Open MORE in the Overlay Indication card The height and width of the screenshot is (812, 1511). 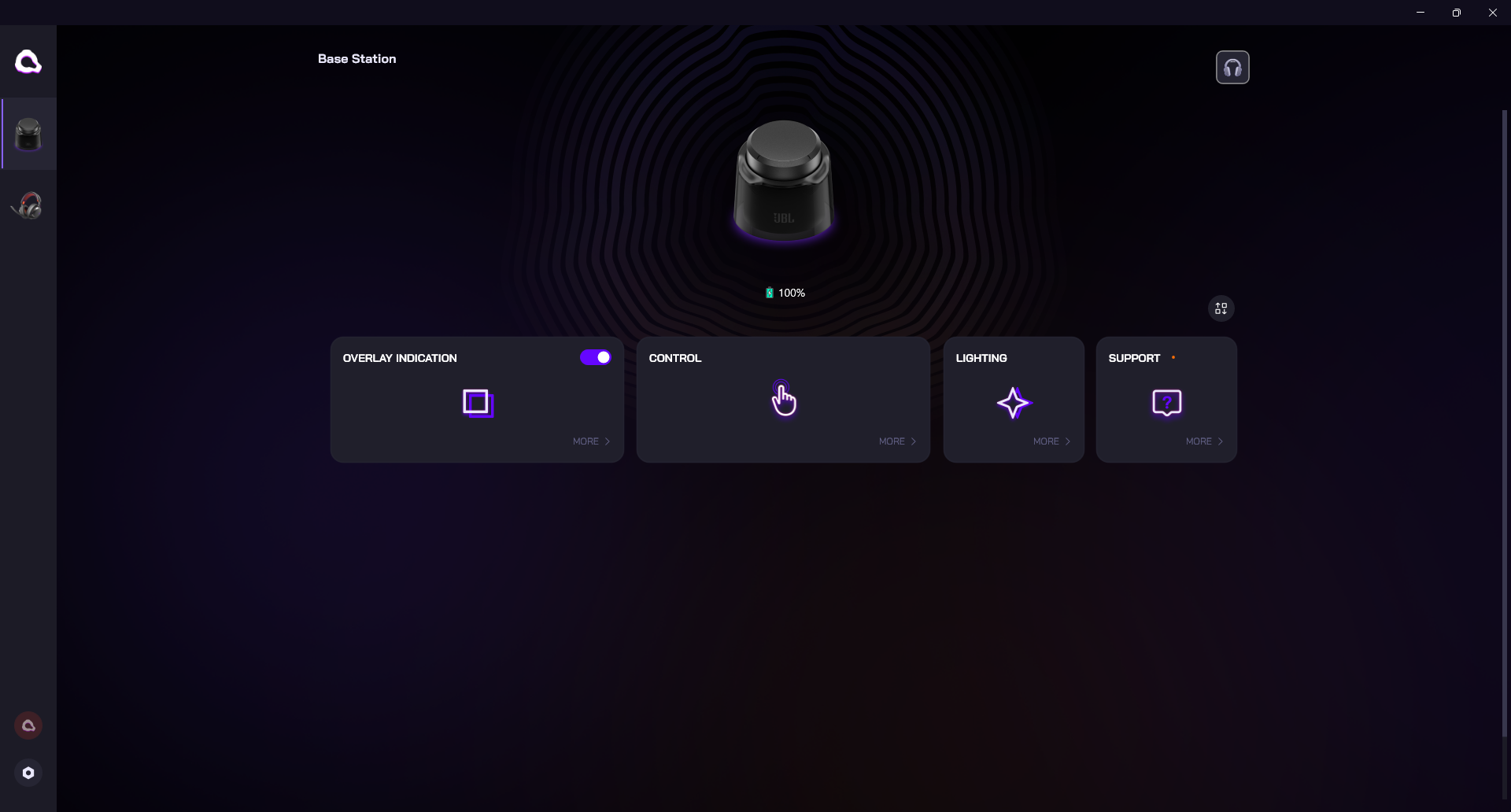[592, 441]
